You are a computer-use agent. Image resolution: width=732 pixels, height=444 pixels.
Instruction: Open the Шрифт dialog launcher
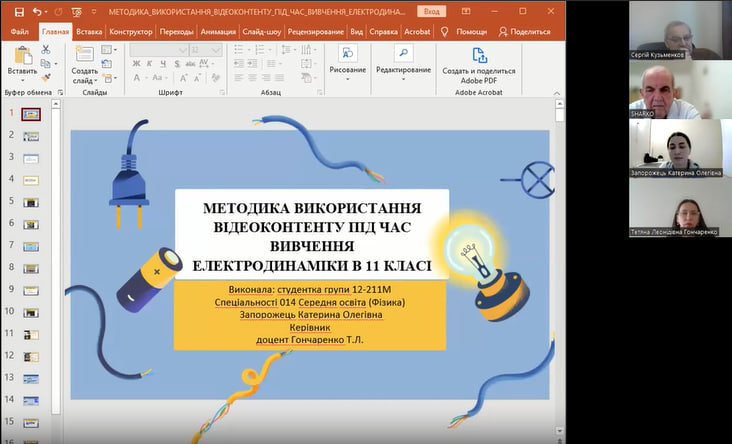[x=222, y=92]
